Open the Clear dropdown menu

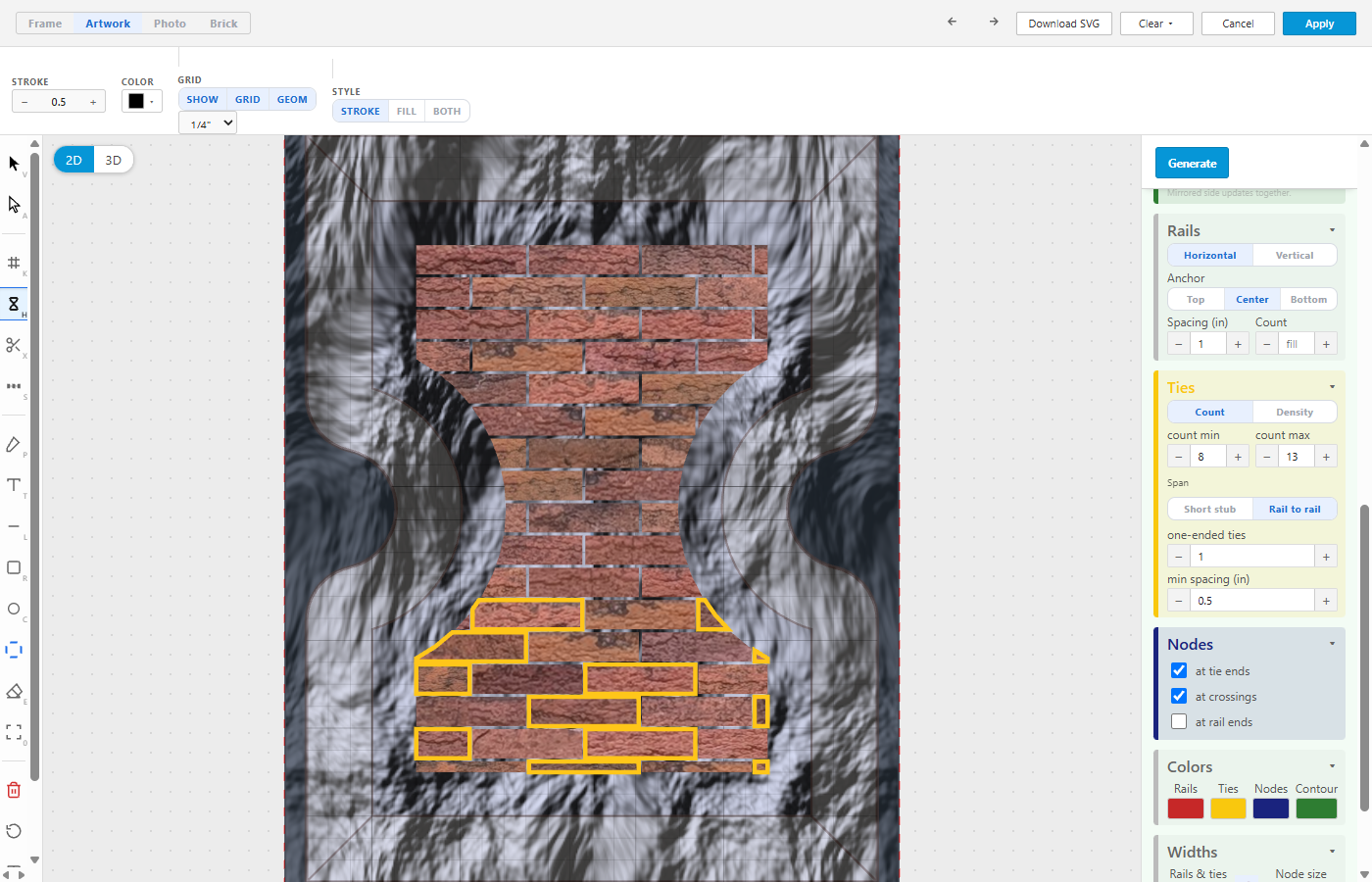point(1156,24)
